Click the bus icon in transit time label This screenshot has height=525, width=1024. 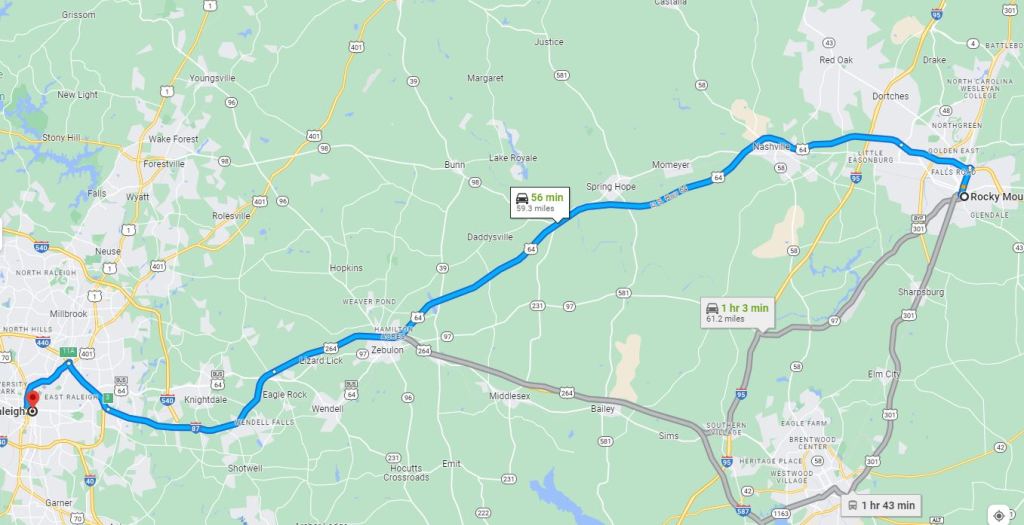853,505
